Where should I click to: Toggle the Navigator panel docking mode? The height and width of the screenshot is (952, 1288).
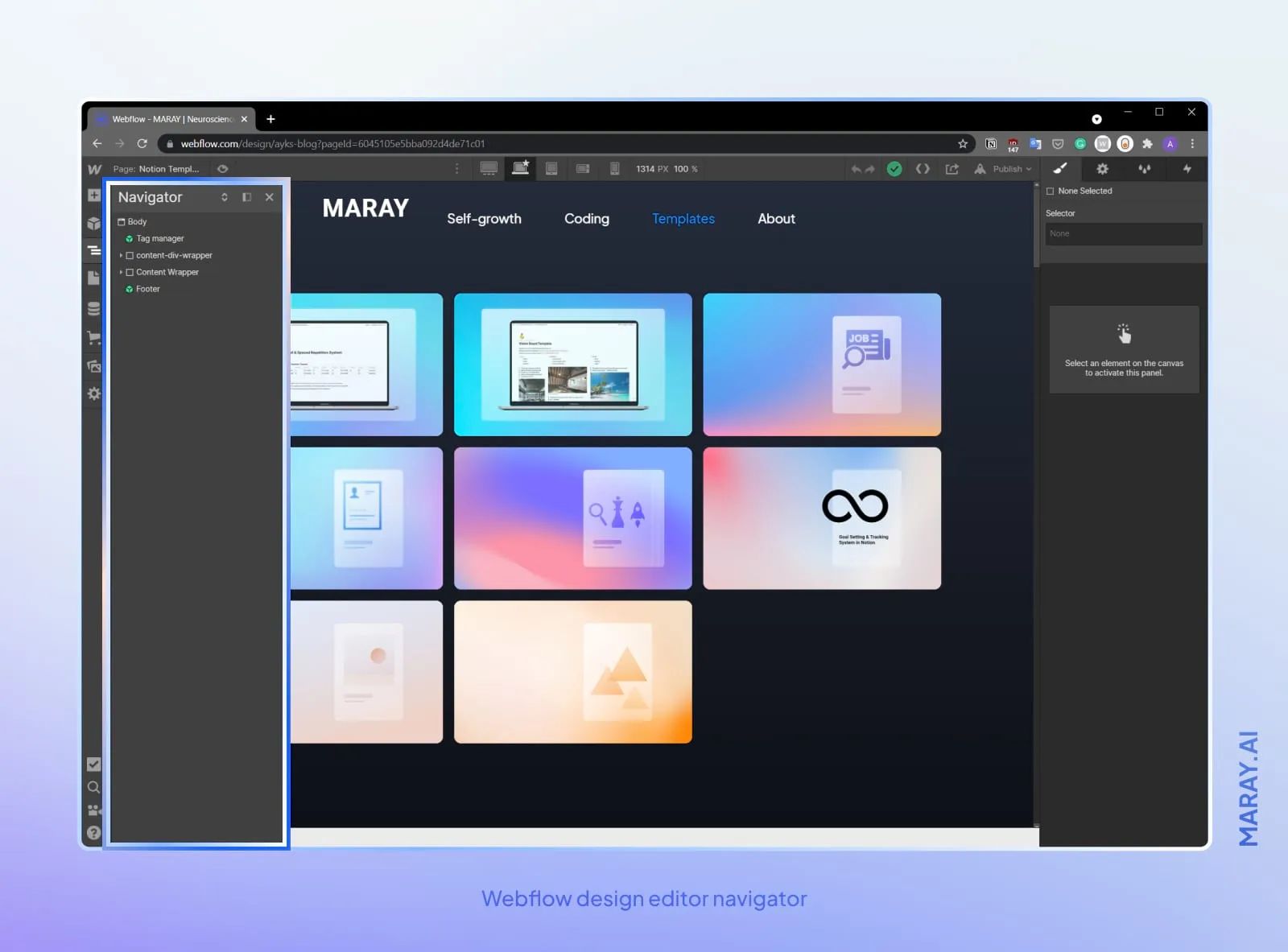pyautogui.click(x=246, y=197)
